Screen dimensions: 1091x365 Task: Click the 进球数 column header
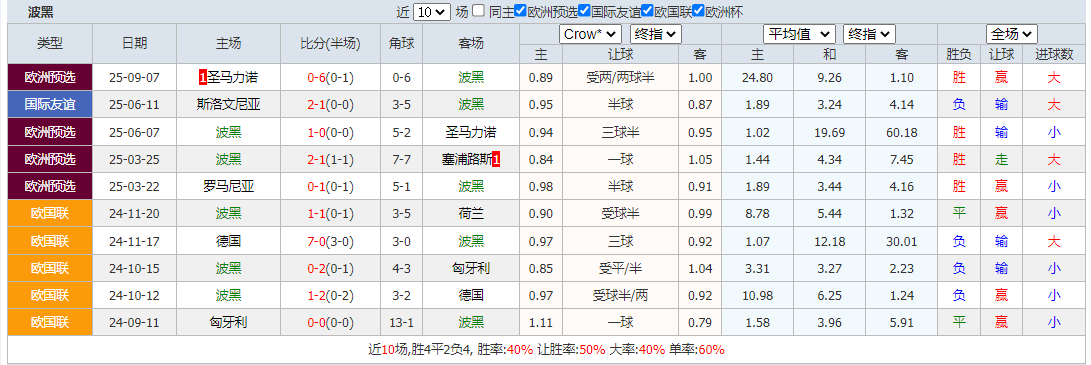pos(1054,54)
